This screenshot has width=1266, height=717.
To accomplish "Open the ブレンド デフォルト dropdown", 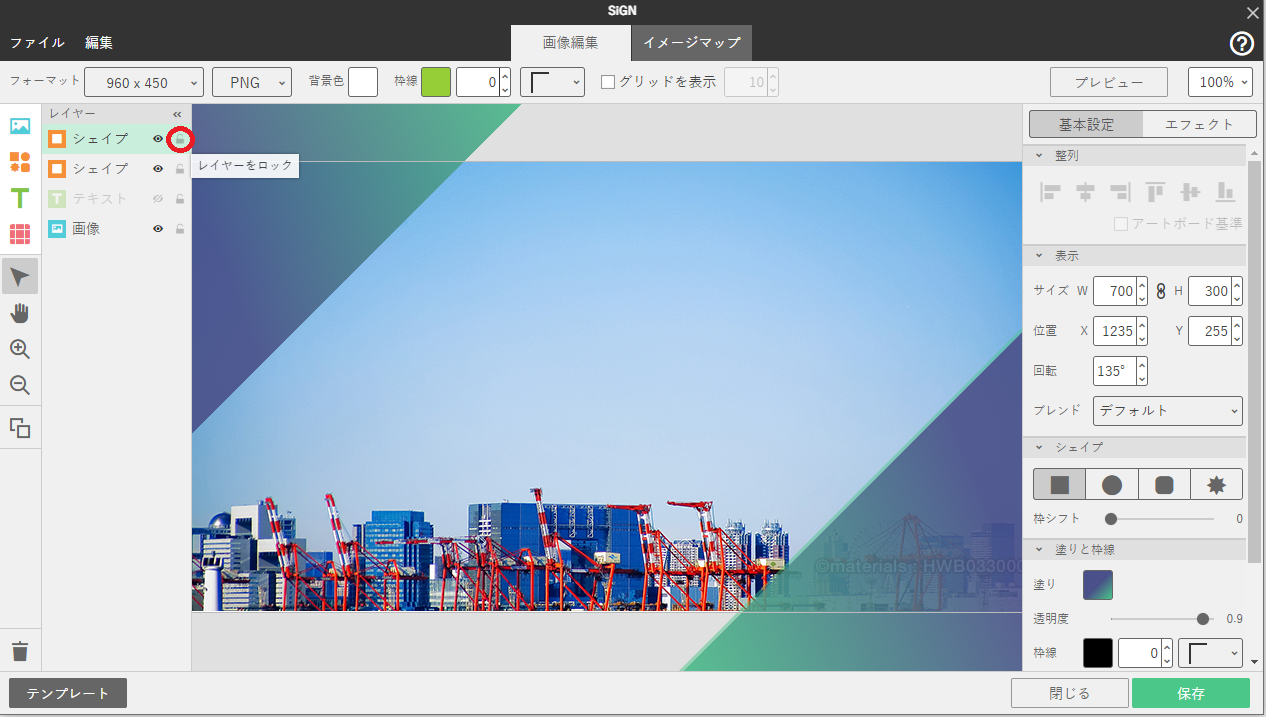I will point(1167,411).
